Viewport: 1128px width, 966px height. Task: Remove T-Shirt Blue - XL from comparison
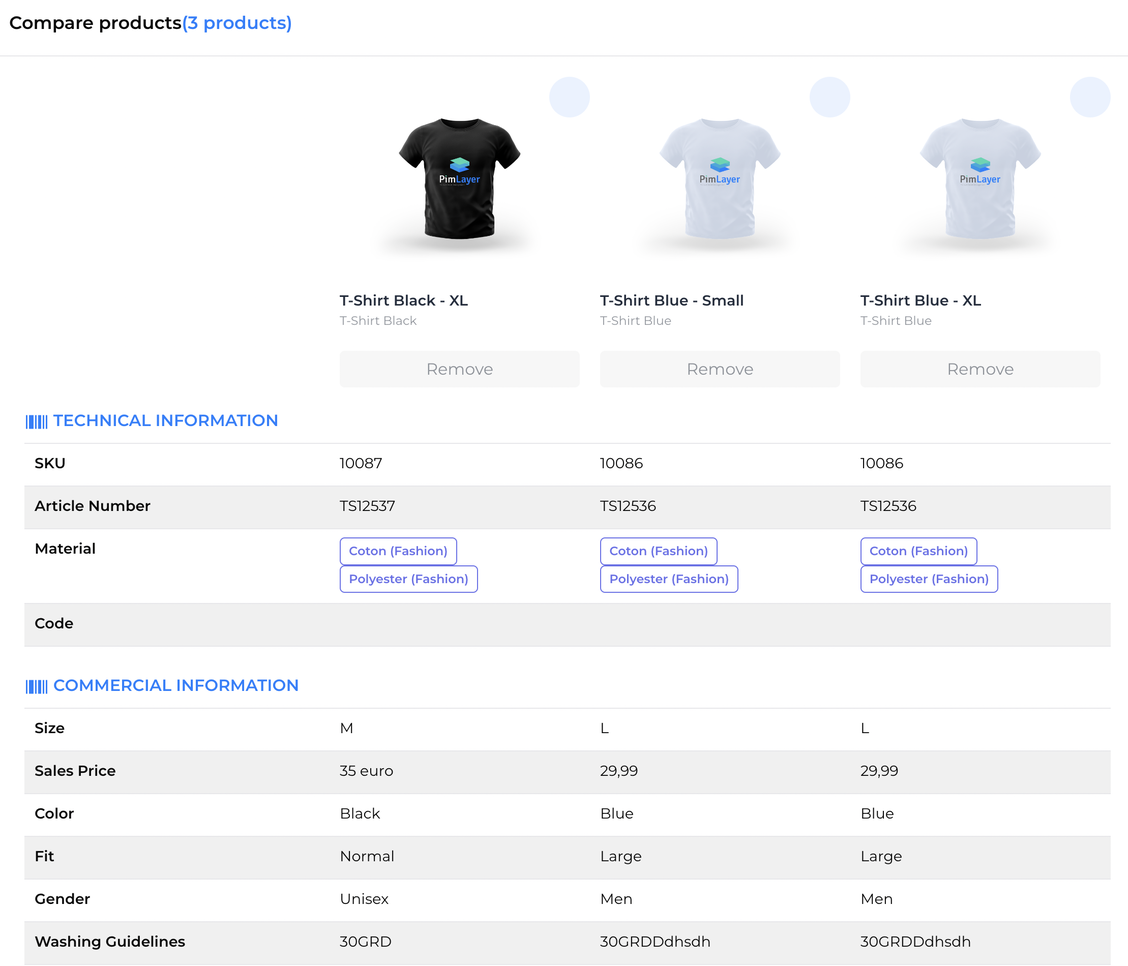(980, 369)
